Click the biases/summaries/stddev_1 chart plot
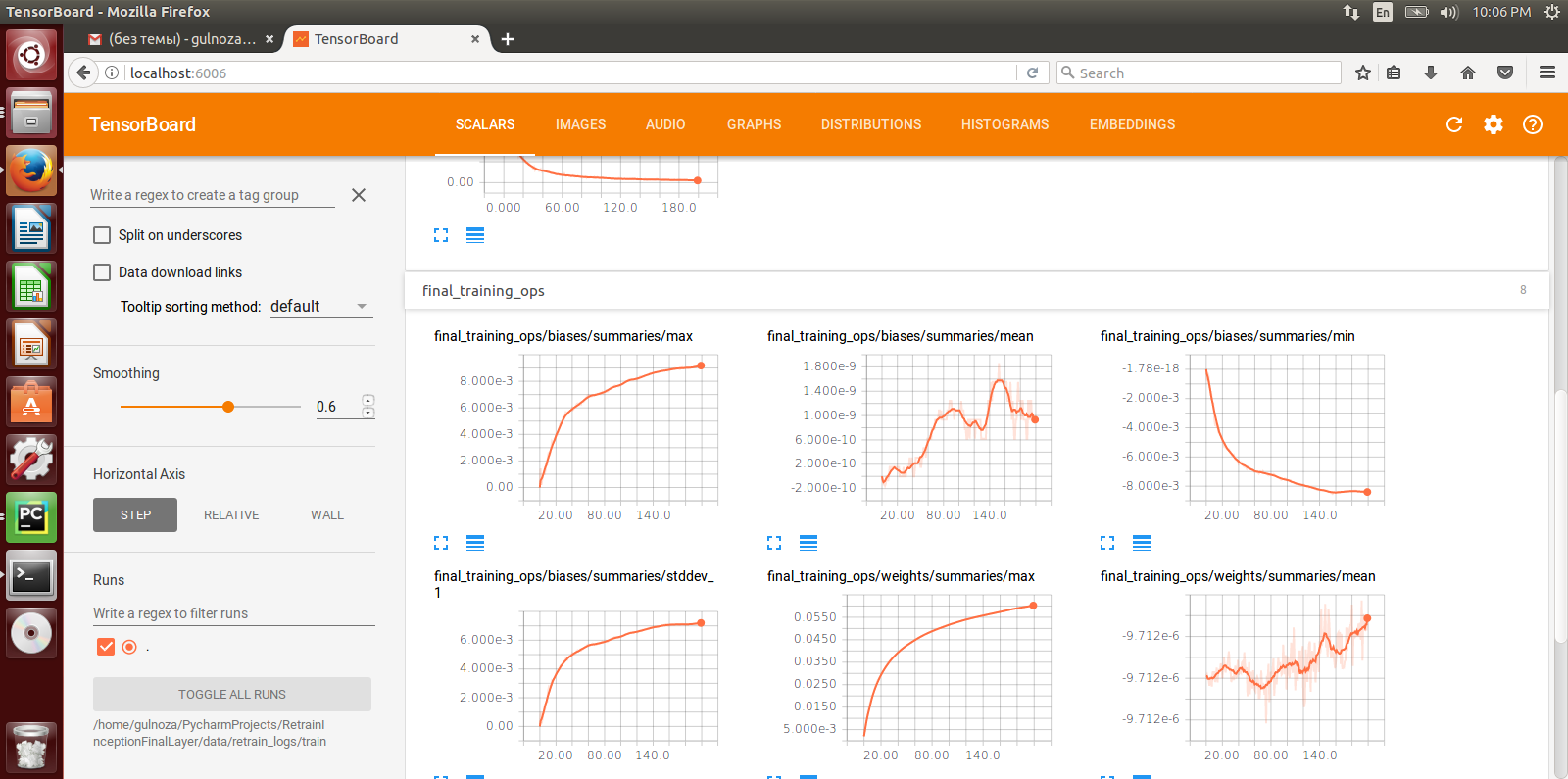The height and width of the screenshot is (779, 1568). 619,678
